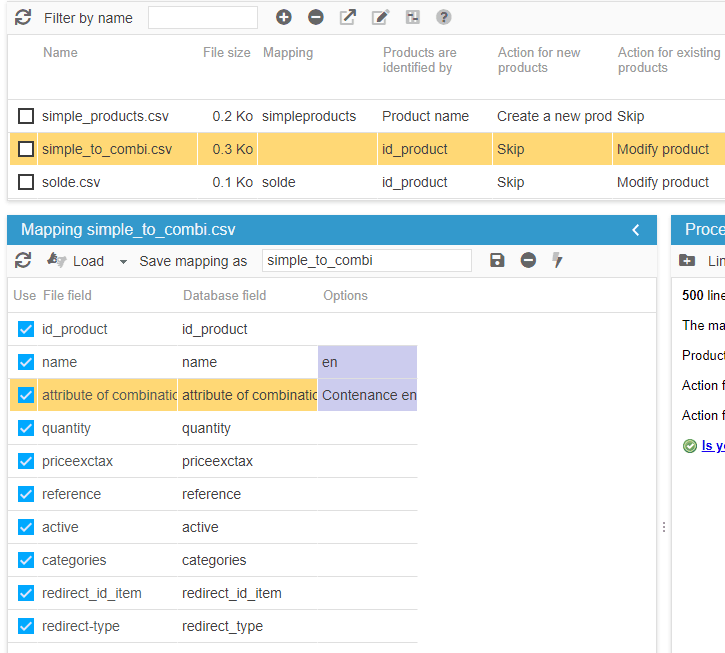
Task: Collapse the Mapping simple_to_combi.csv panel
Action: (x=636, y=230)
